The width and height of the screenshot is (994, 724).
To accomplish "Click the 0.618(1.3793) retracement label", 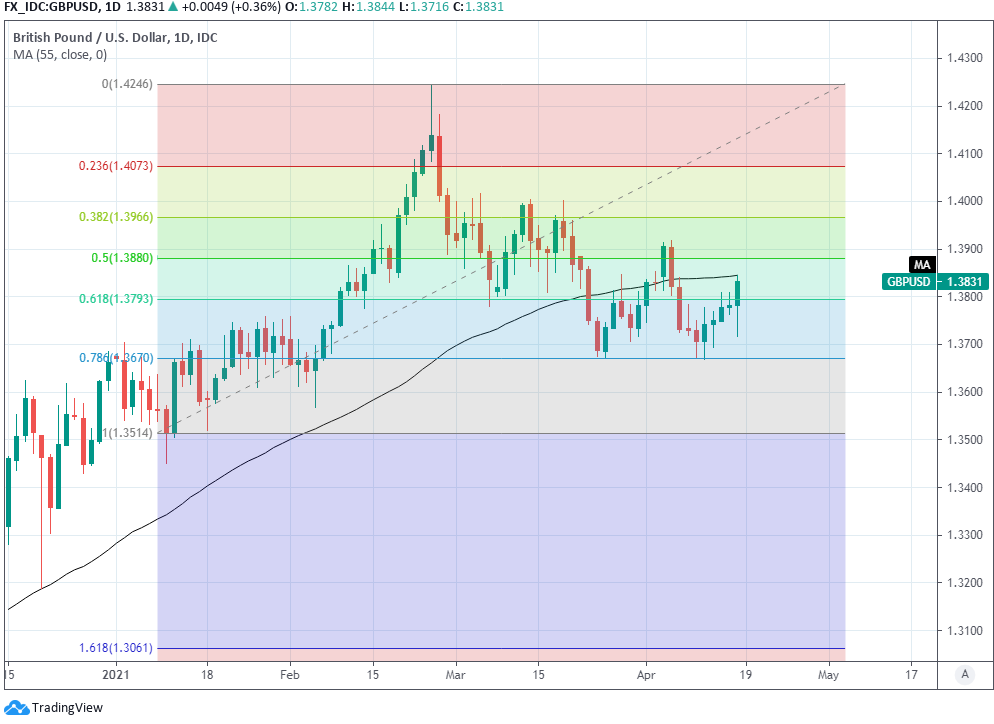I will pos(117,298).
